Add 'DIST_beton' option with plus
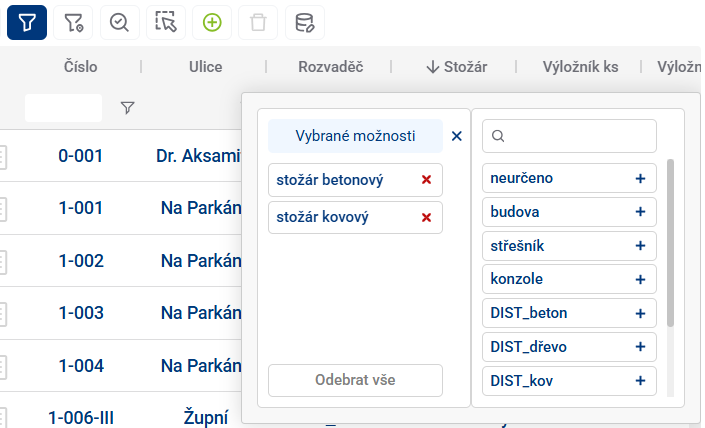Viewport: 705px width, 428px height. (640, 313)
